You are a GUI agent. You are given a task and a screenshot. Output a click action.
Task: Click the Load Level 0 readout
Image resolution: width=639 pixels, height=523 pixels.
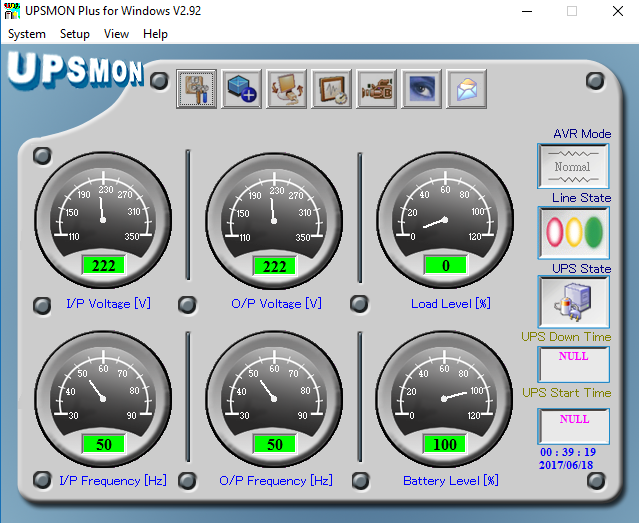tap(445, 265)
